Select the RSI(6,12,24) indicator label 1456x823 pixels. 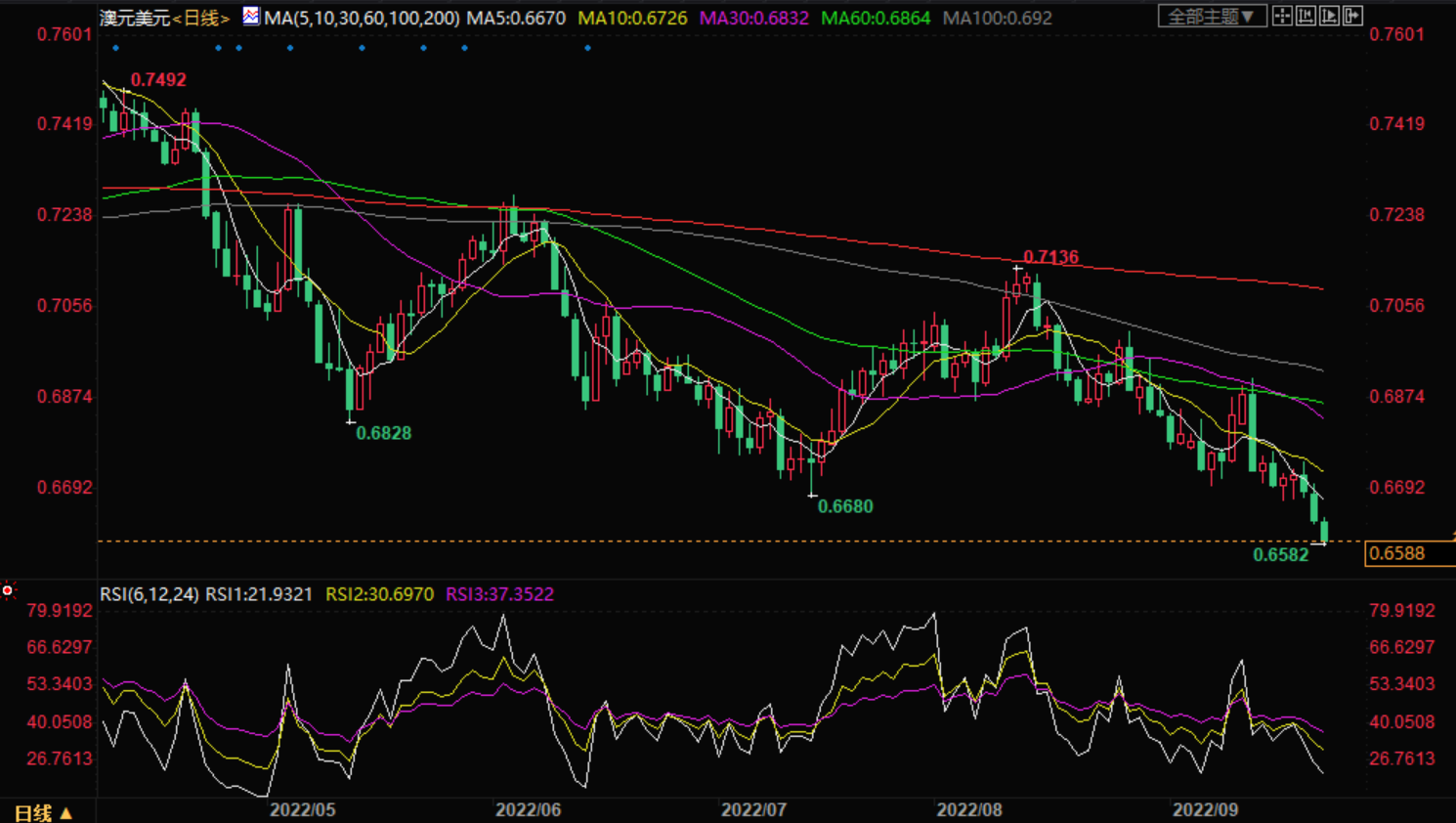150,594
